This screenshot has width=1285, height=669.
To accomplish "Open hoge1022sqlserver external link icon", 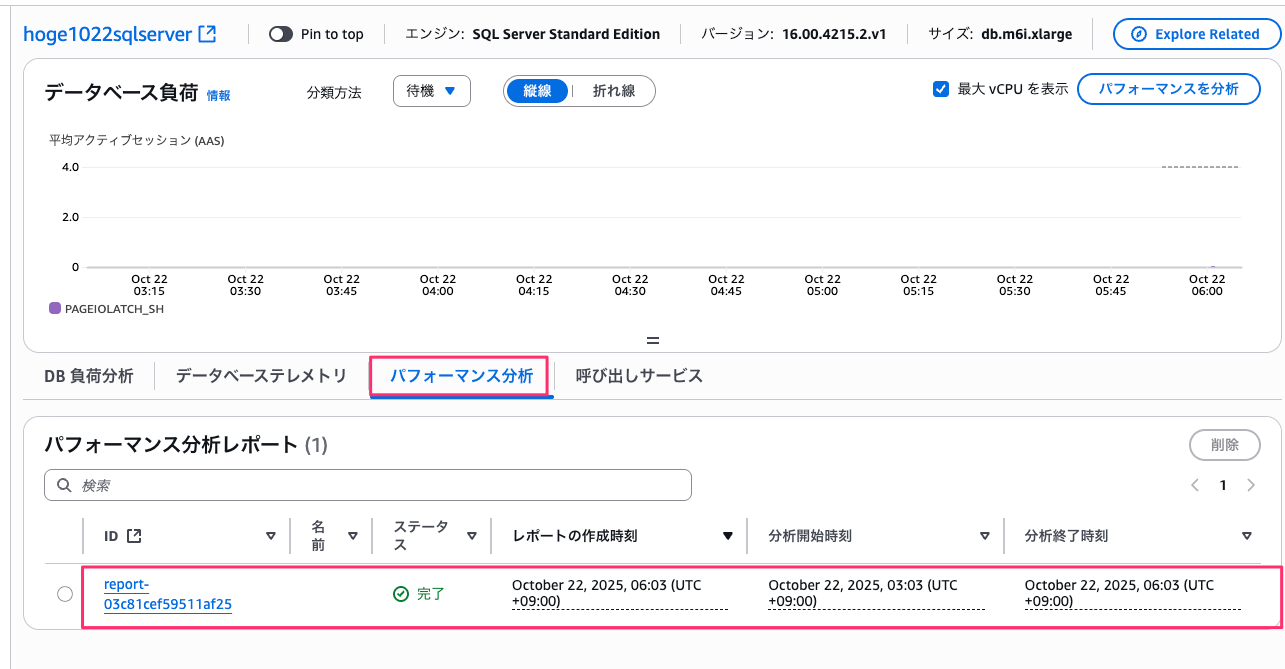I will pos(207,34).
